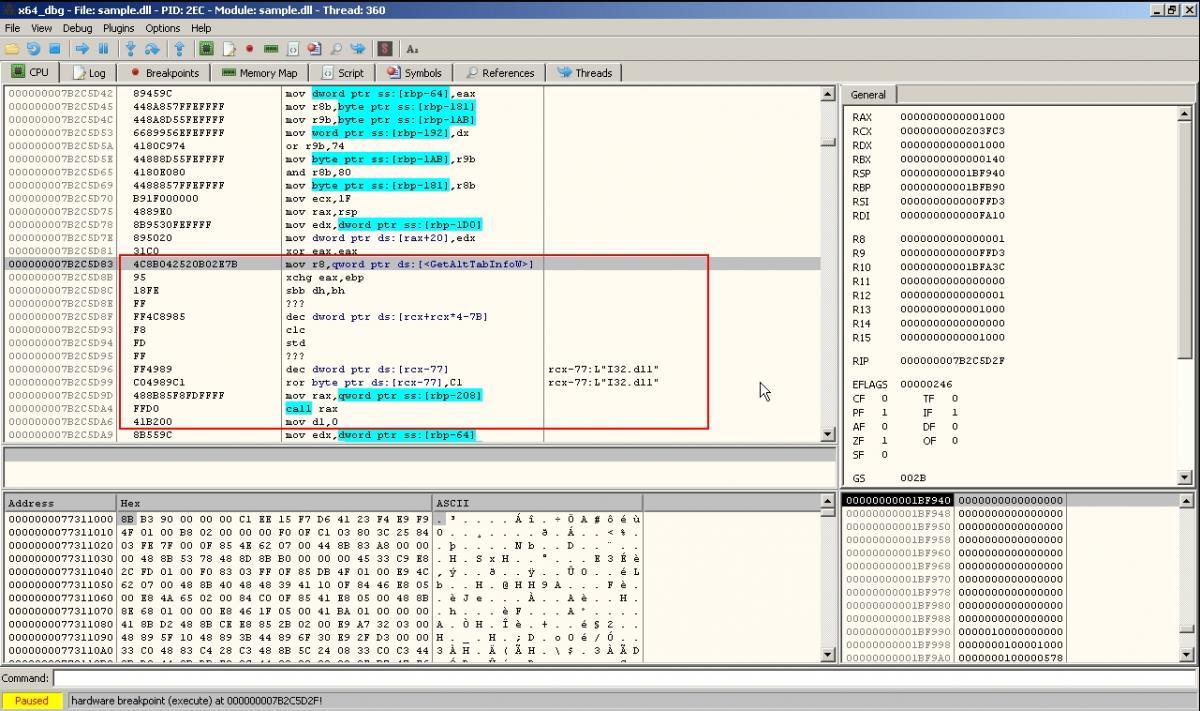Image resolution: width=1200 pixels, height=711 pixels.
Task: Click the Strings 'A' toolbar icon
Action: [412, 48]
